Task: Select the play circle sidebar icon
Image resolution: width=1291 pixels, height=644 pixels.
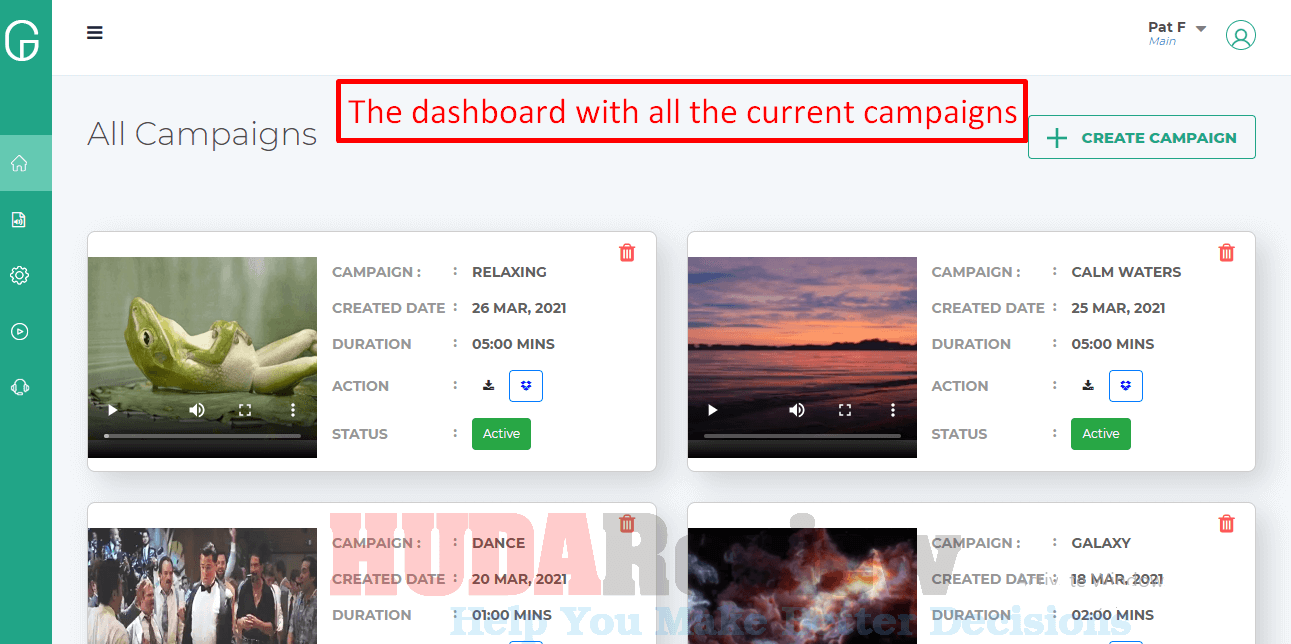Action: (x=19, y=331)
